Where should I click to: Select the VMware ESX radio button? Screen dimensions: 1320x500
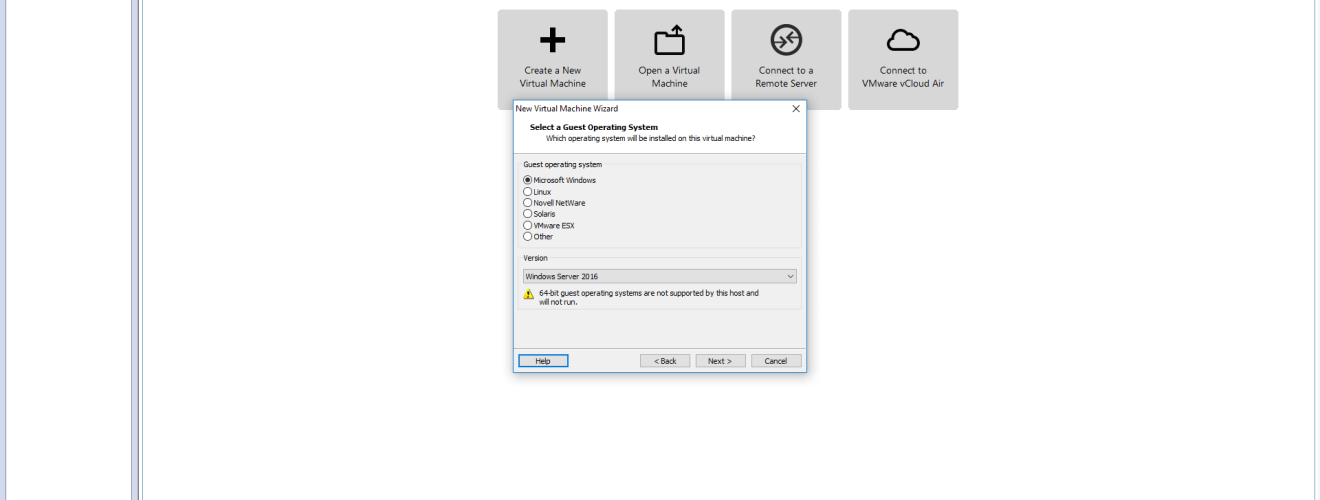tap(528, 225)
